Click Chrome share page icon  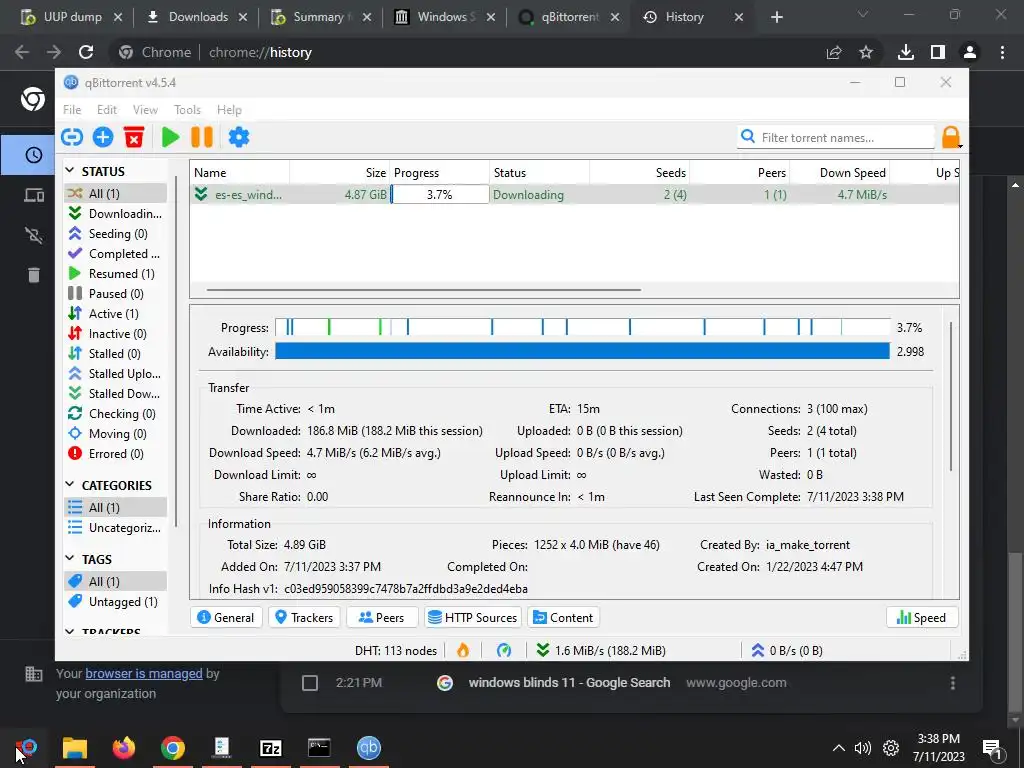pos(834,52)
